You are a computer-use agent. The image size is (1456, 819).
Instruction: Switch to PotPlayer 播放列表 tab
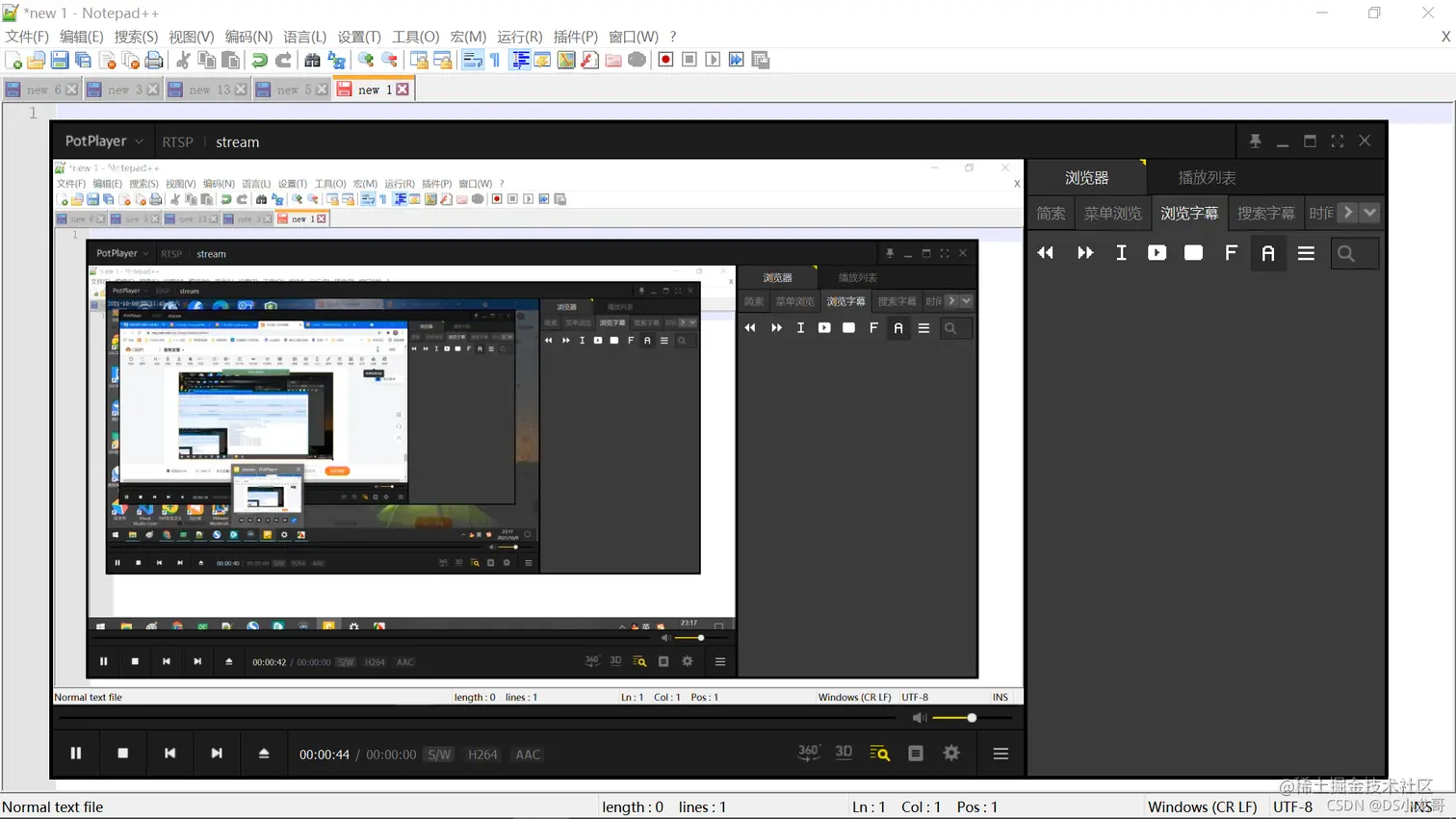click(1207, 178)
